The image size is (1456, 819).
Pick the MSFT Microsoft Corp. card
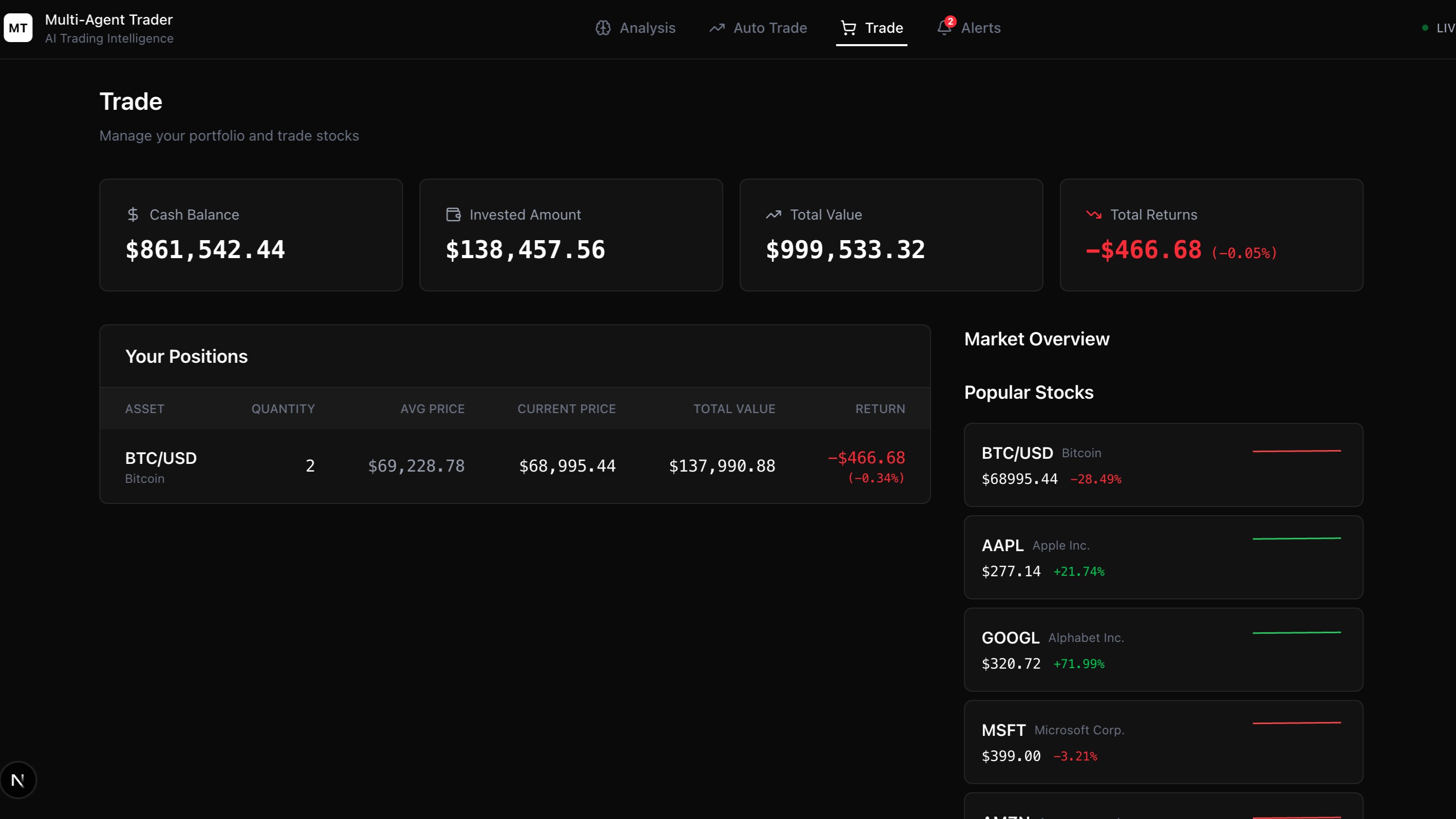(x=1163, y=742)
